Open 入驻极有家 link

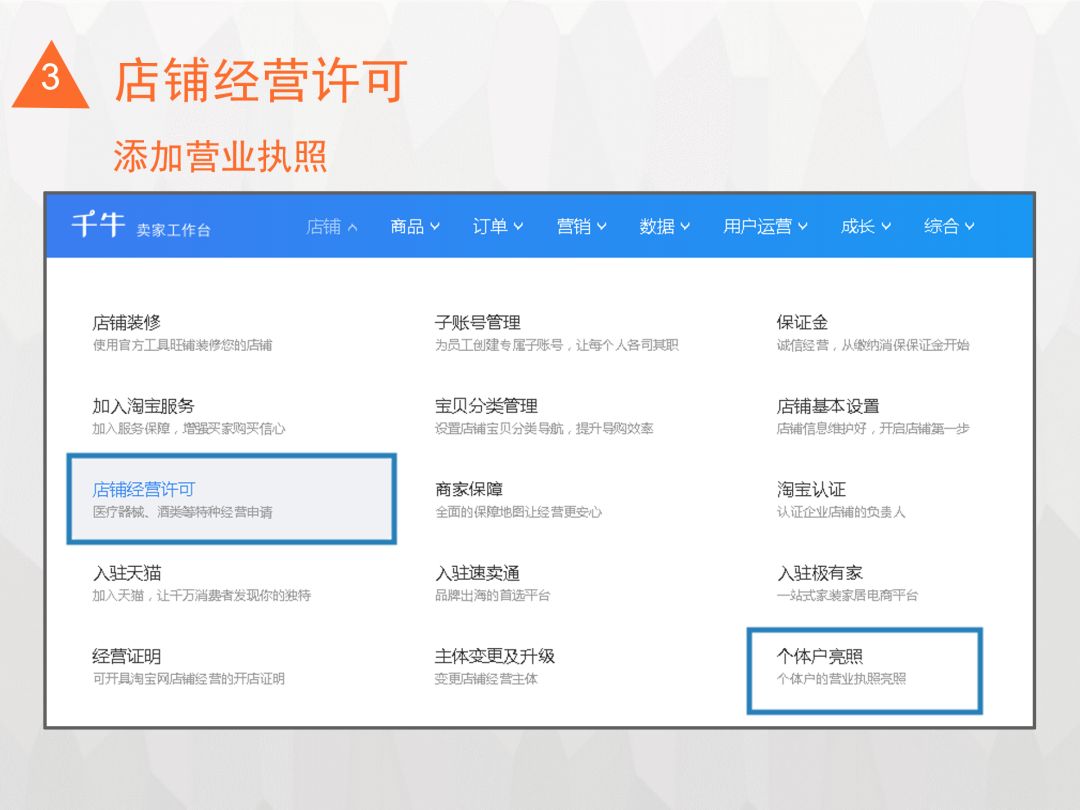pyautogui.click(x=820, y=573)
